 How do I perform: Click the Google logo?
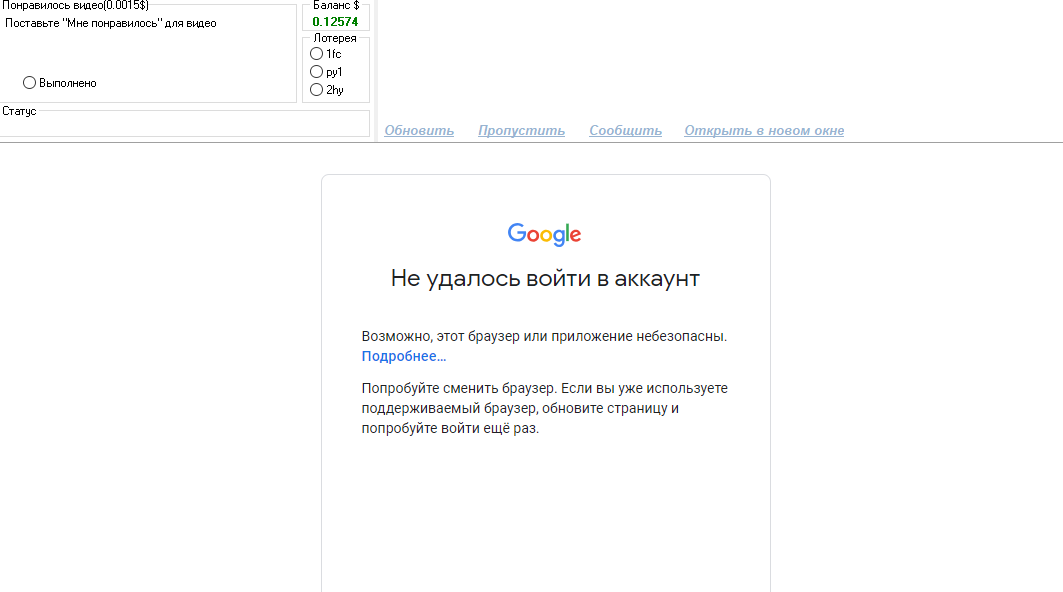[x=544, y=235]
